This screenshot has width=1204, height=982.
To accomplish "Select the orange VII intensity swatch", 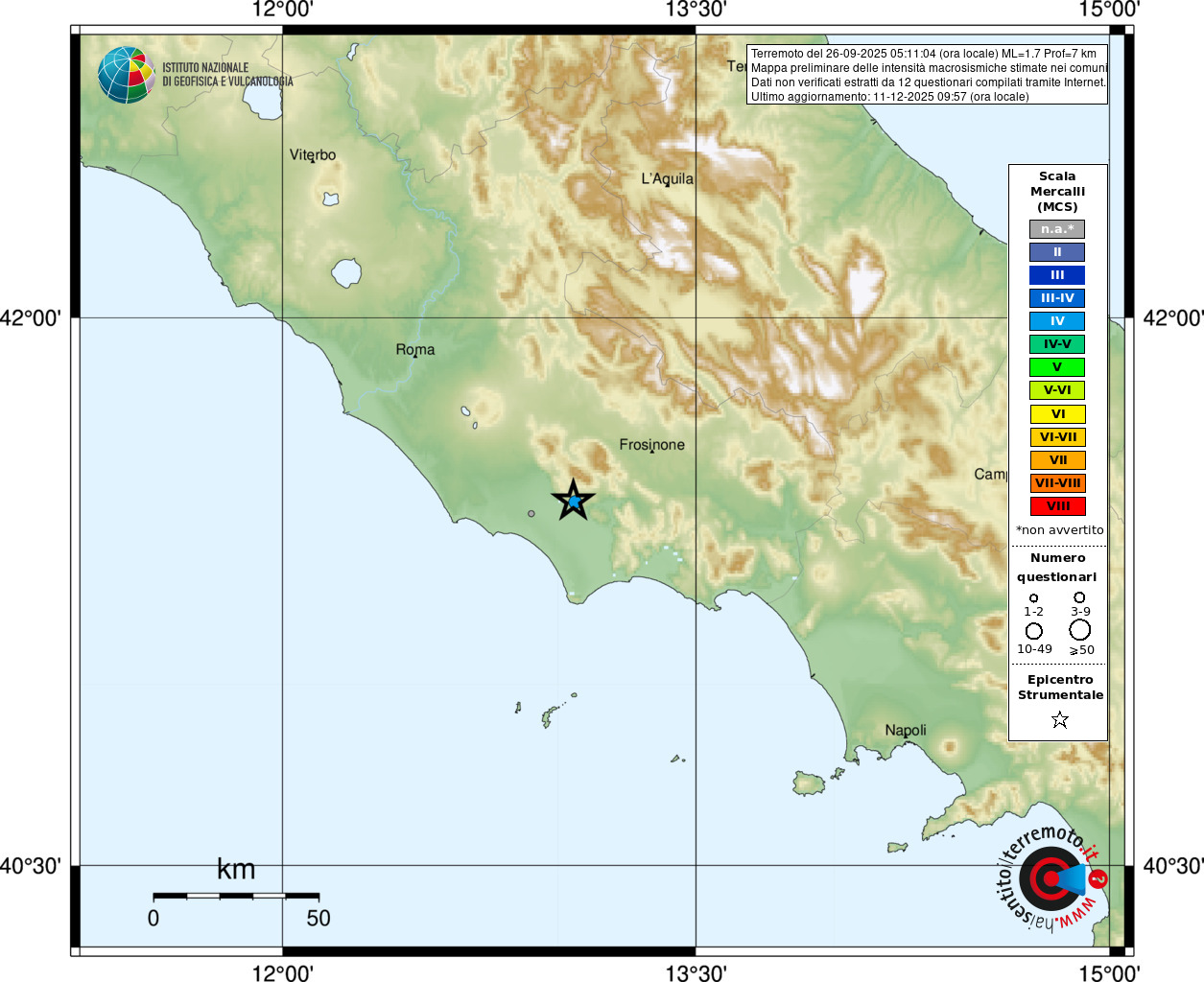I will coord(1057,460).
